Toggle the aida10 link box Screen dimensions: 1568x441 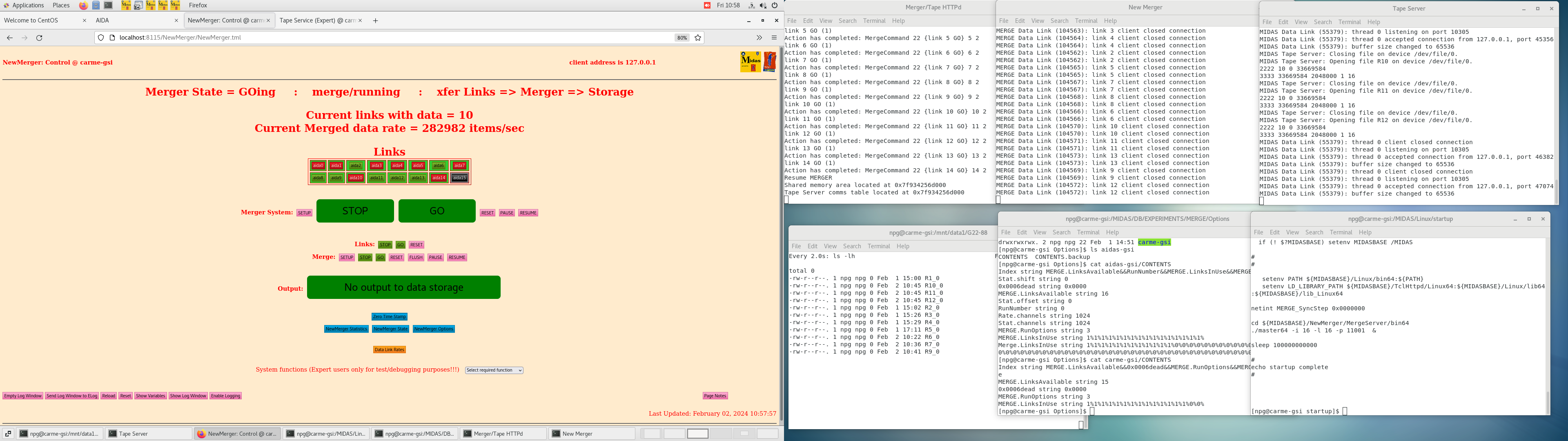[x=356, y=178]
